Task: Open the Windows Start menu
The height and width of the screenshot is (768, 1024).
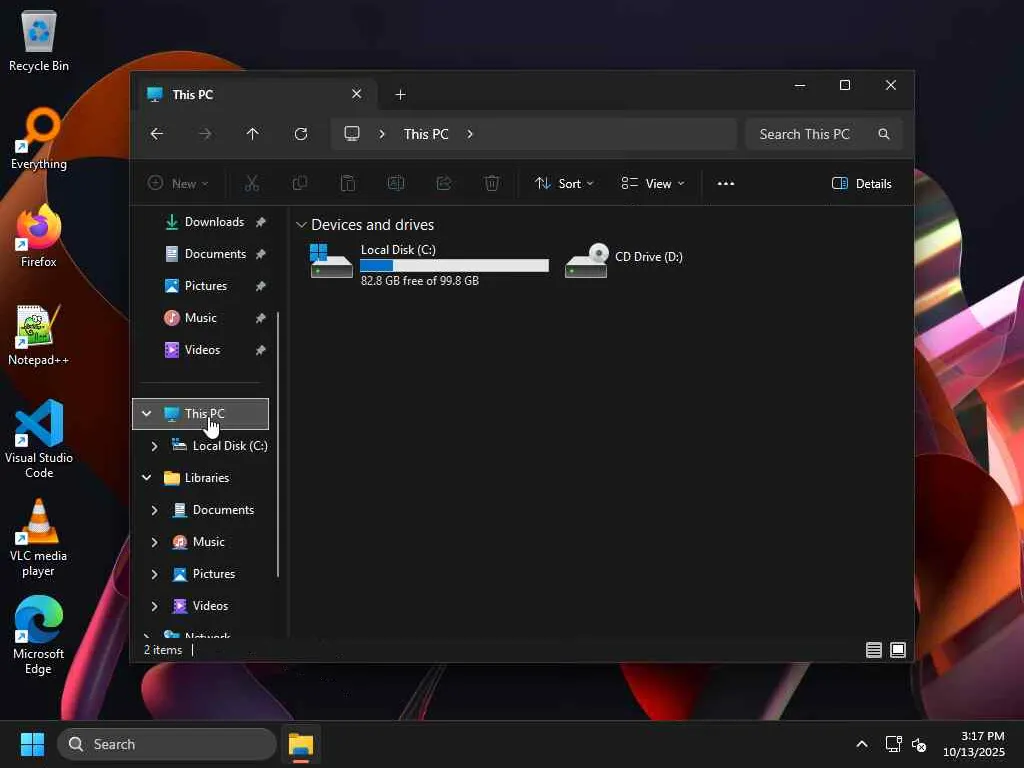Action: (32, 744)
